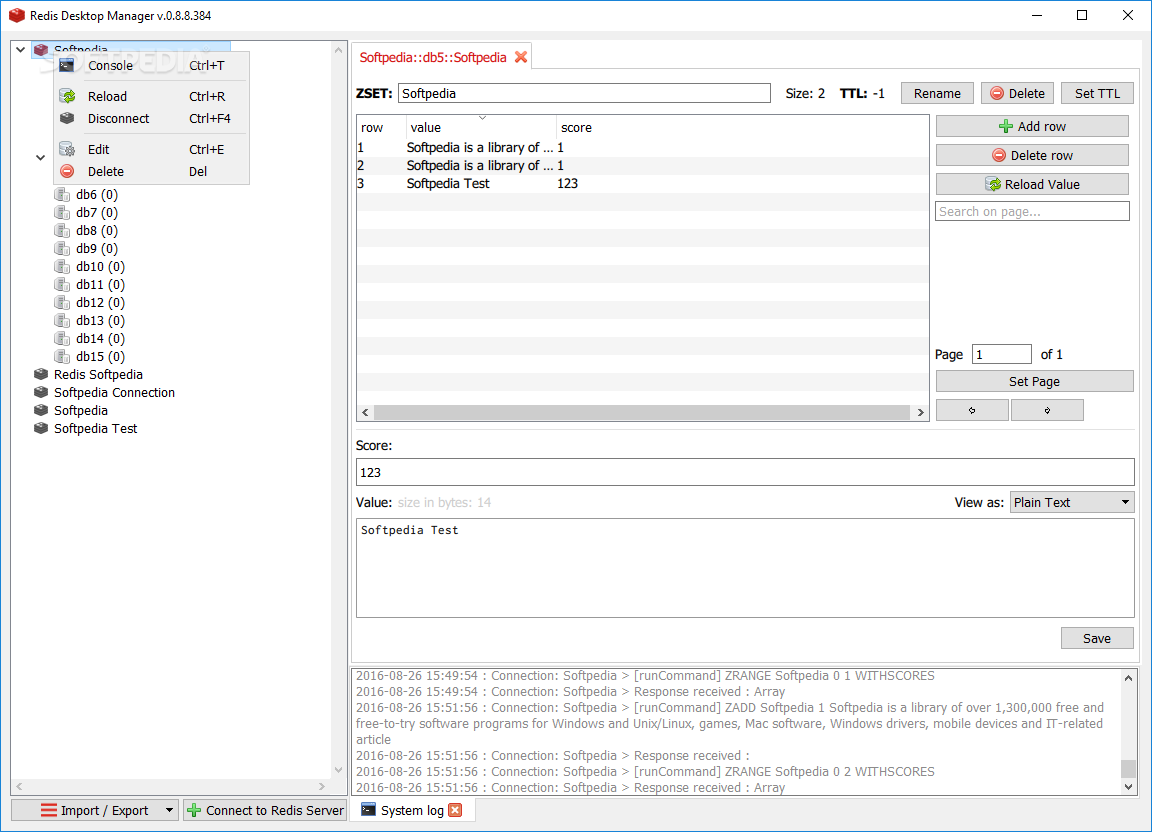Go to the next page arrow button
Viewport: 1152px width, 832px height.
click(1047, 410)
